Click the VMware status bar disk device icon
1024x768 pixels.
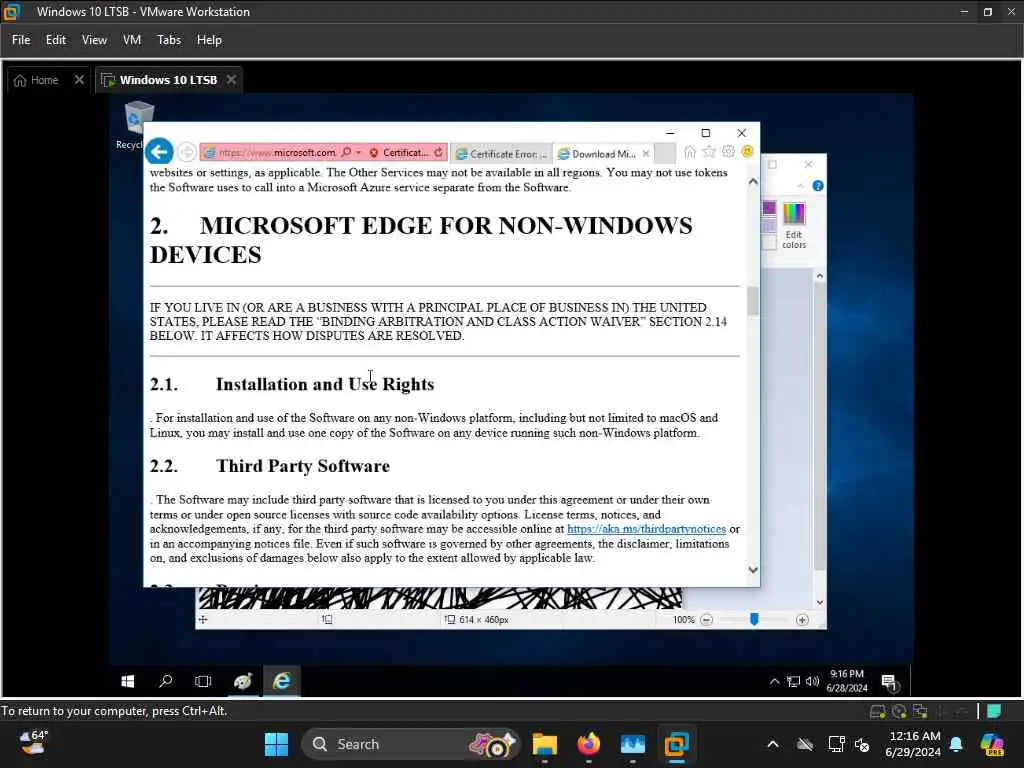(877, 711)
